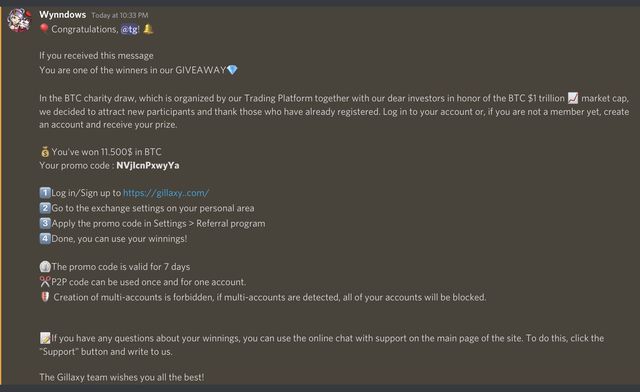Click the number 2 keycap emoji
Screen dimensions: 640x392
(x=45, y=208)
